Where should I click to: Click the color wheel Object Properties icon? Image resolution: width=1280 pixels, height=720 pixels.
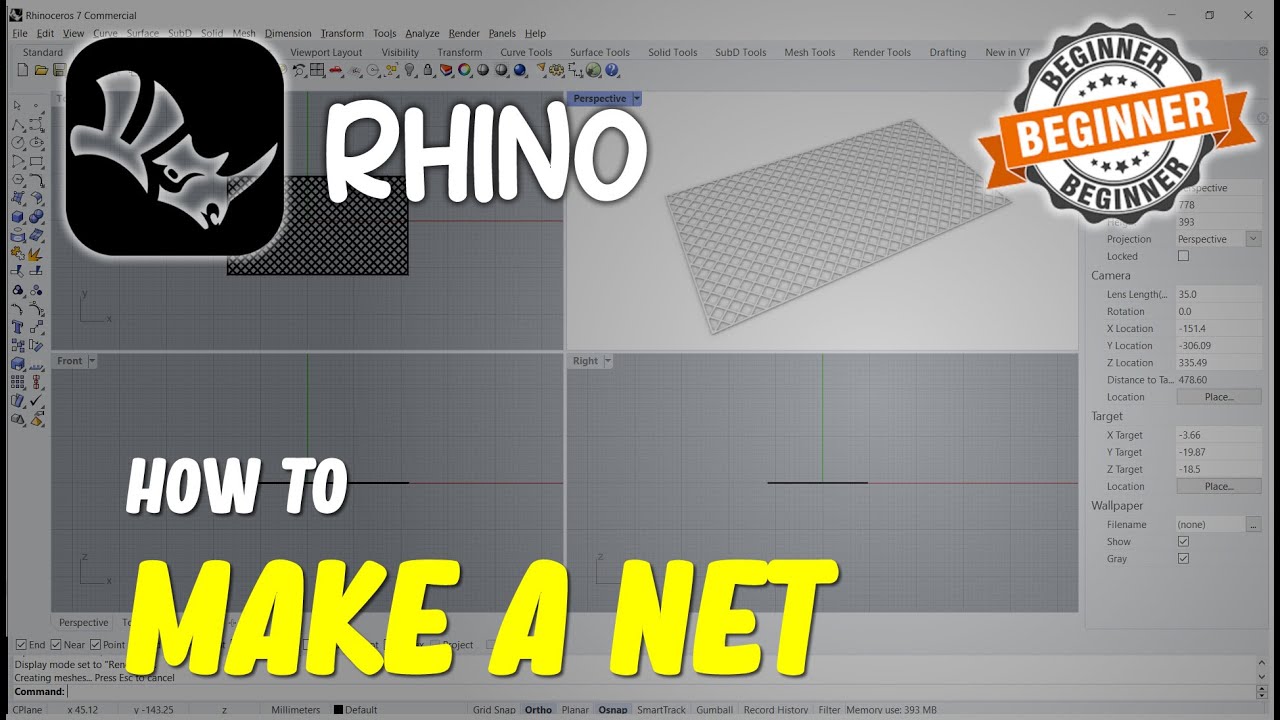click(464, 70)
